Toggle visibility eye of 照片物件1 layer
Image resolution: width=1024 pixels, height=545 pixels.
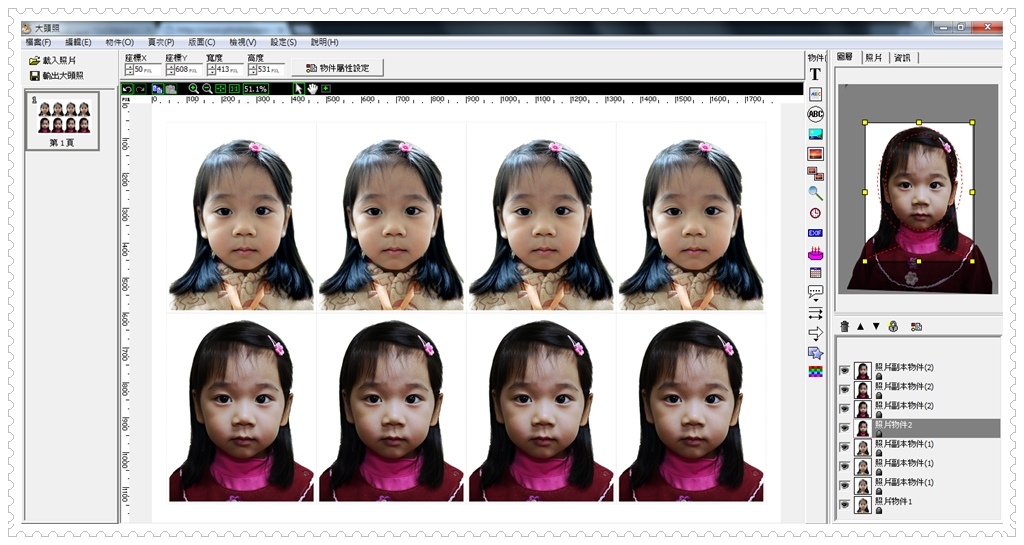(844, 505)
